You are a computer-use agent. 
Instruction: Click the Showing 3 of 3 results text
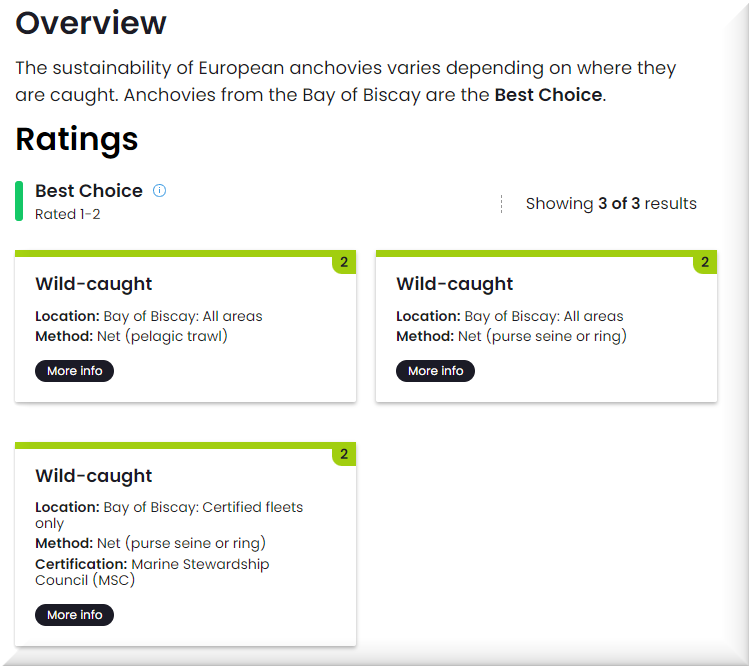(x=611, y=204)
